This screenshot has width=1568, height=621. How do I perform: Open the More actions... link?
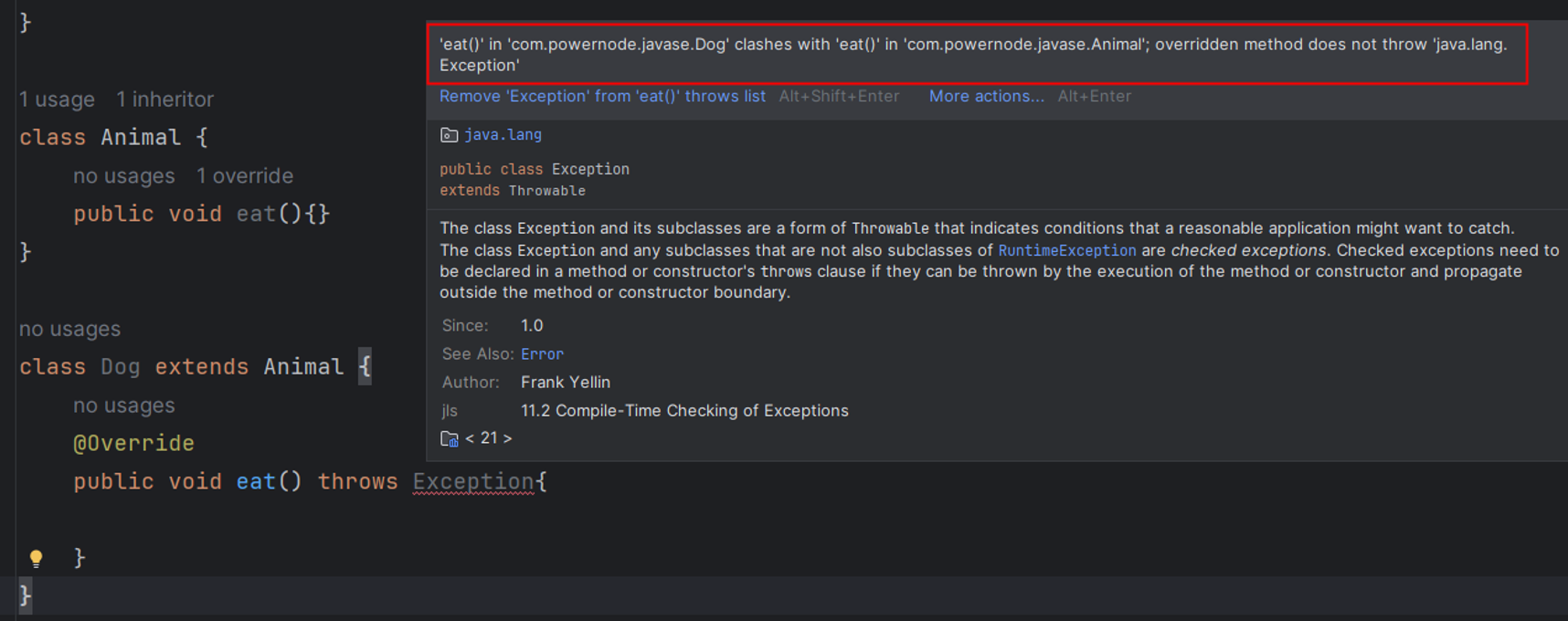[986, 96]
